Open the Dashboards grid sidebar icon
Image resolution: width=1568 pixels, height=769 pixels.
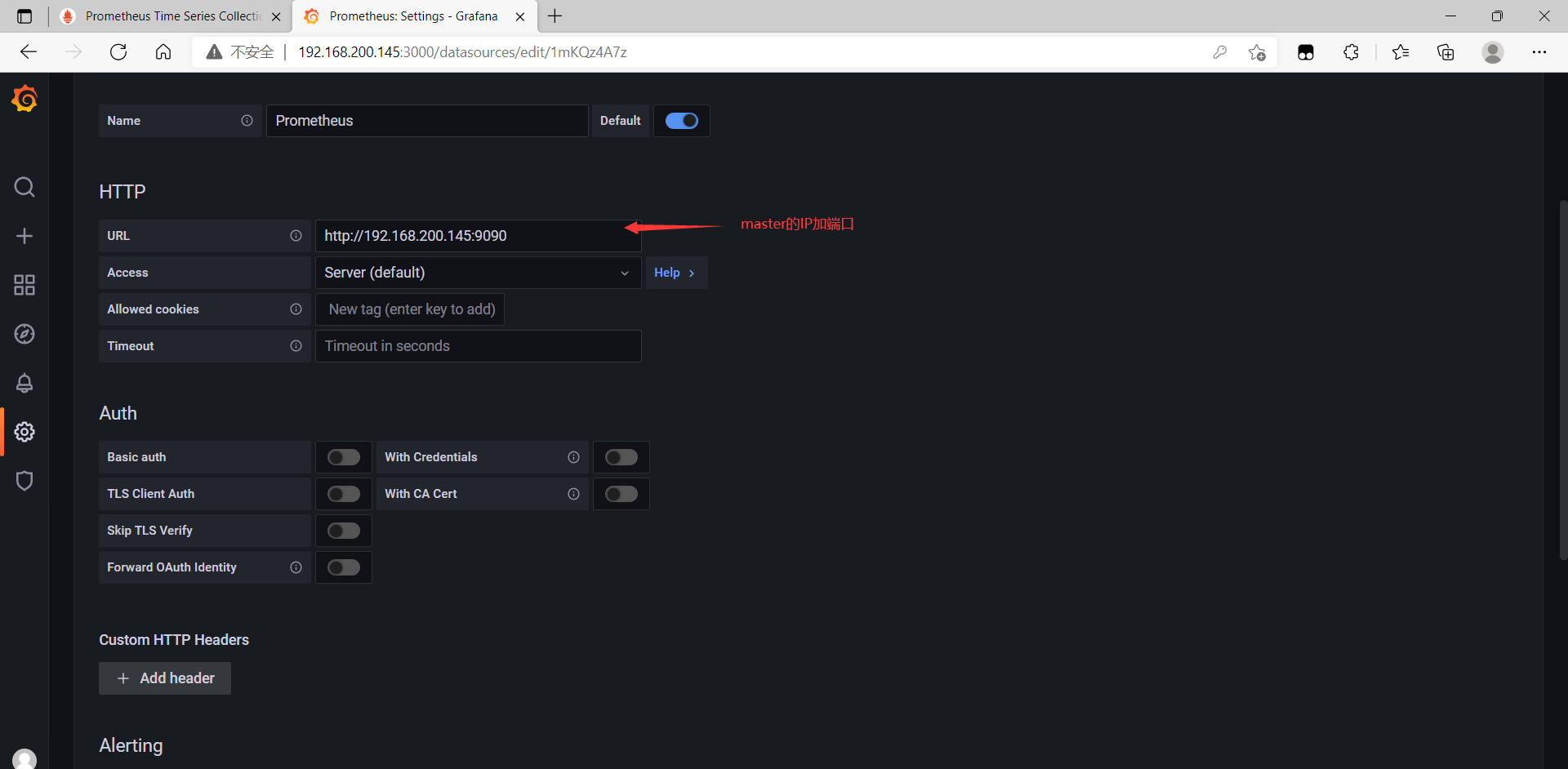24,285
